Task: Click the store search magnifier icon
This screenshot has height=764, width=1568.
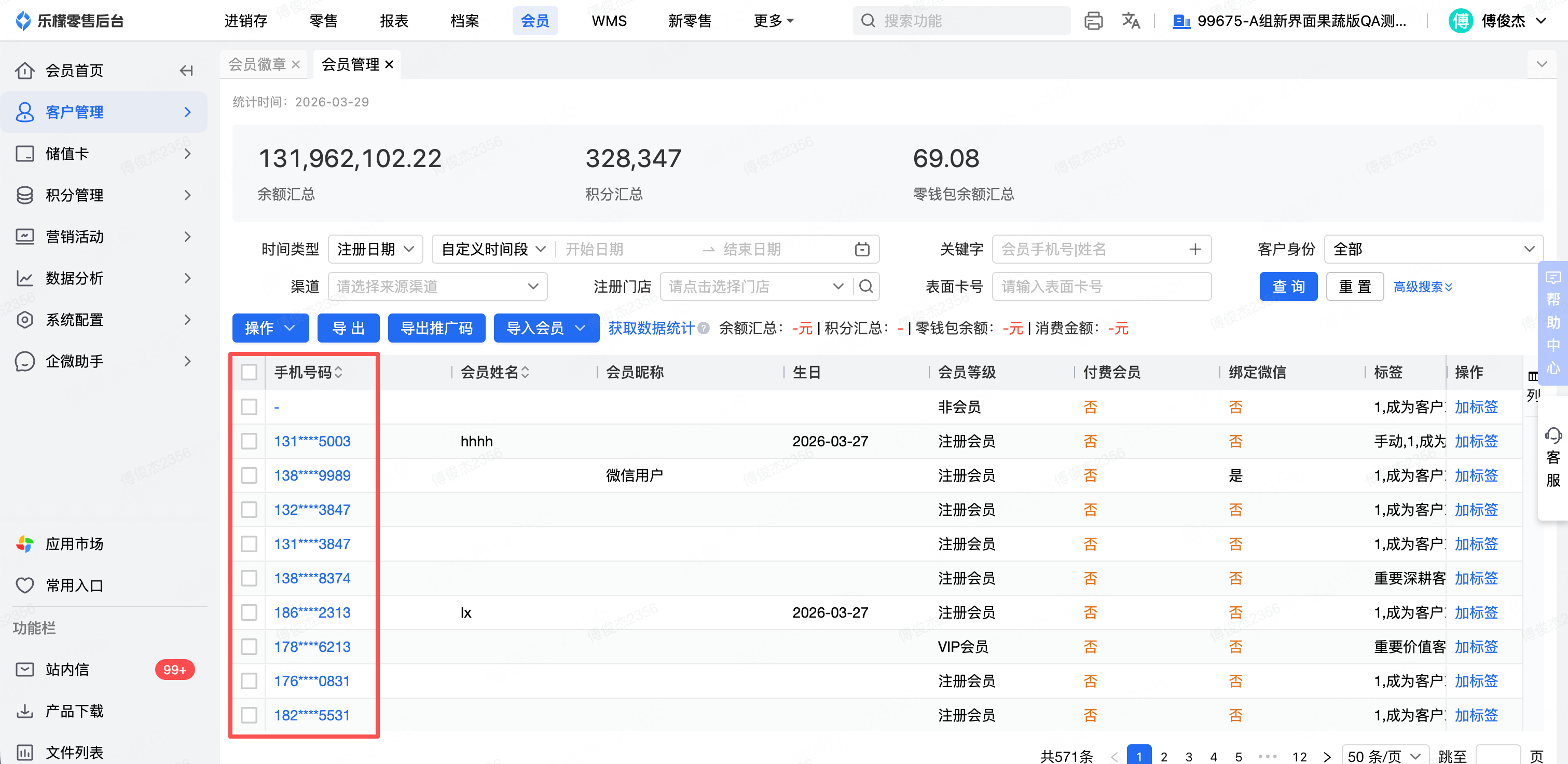Action: (x=866, y=286)
